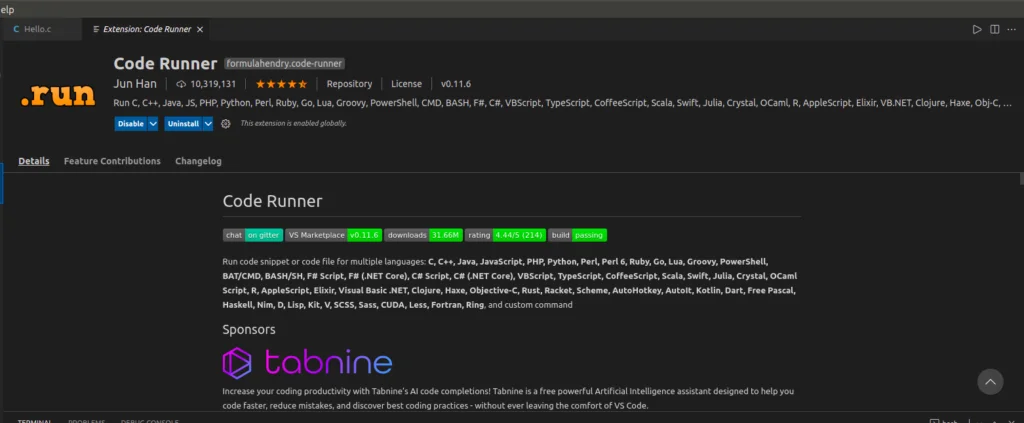Expand the Disable button dropdown arrow

[x=153, y=124]
